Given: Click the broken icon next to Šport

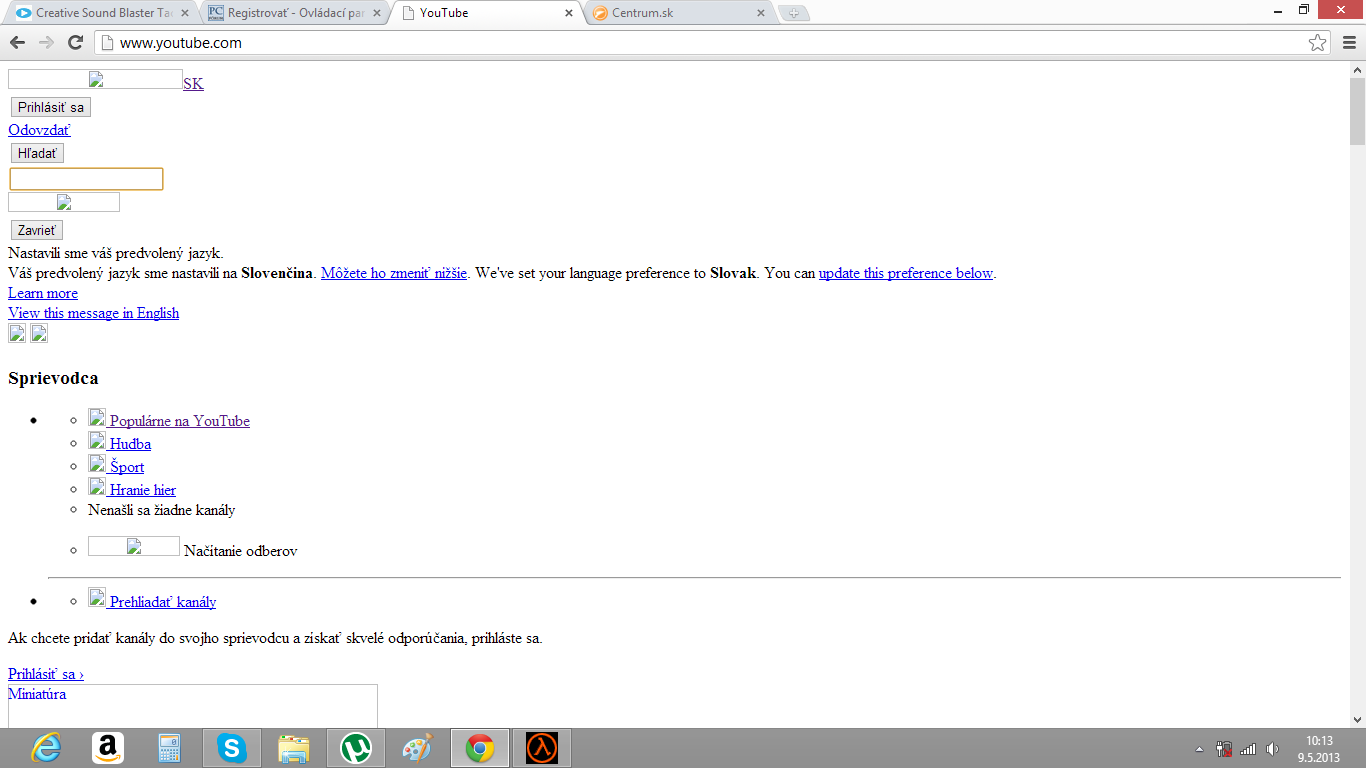Looking at the screenshot, I should pyautogui.click(x=97, y=463).
